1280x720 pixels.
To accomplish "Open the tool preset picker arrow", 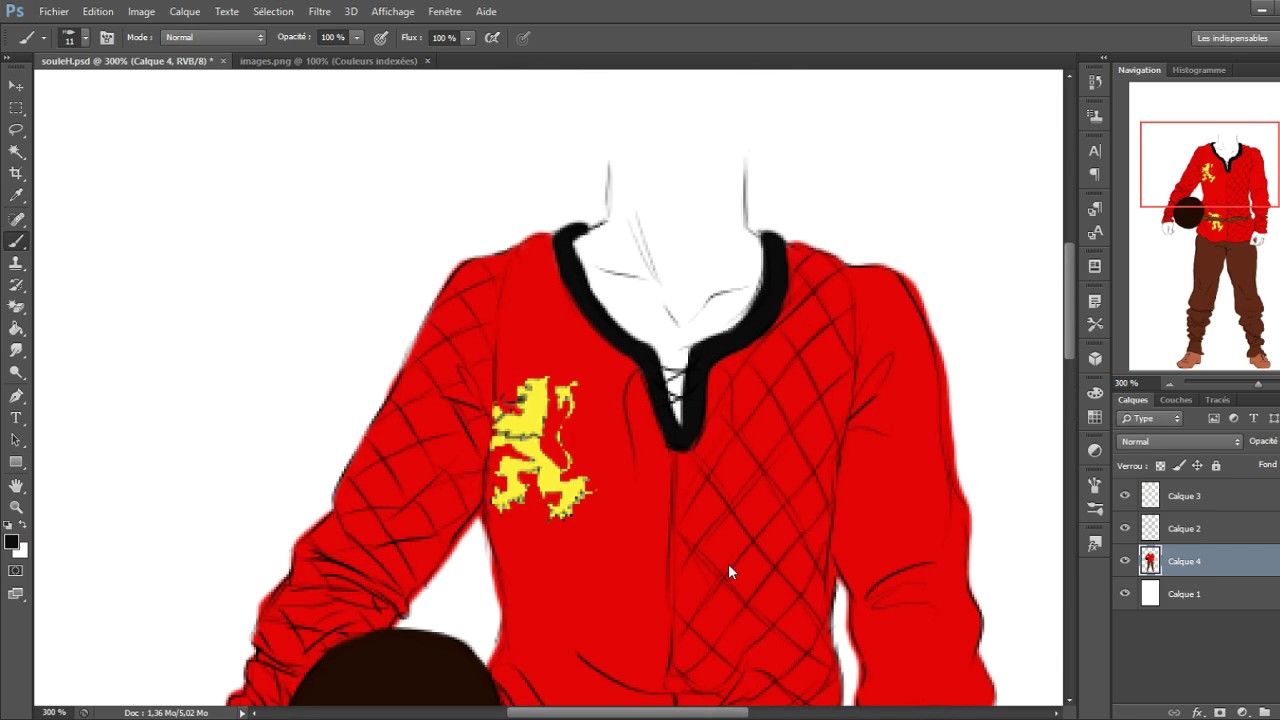I will [43, 38].
